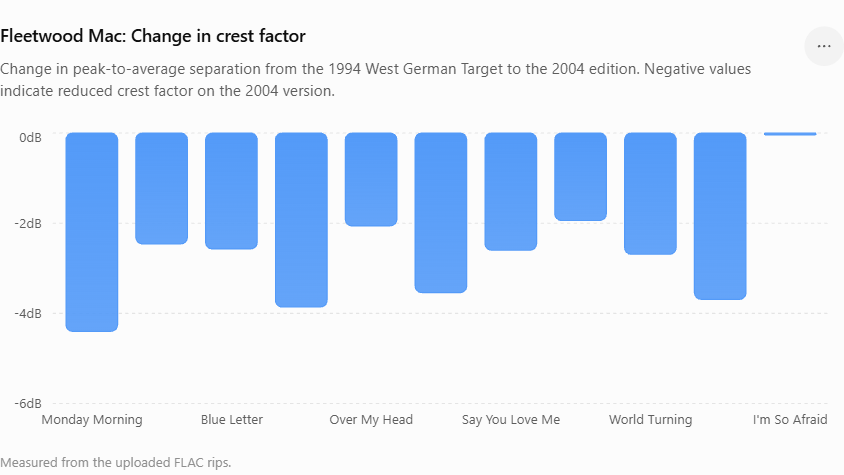Viewport: 844px width, 475px height.
Task: Select the bar between World Turning and I'm So Afraid
Action: (720, 216)
